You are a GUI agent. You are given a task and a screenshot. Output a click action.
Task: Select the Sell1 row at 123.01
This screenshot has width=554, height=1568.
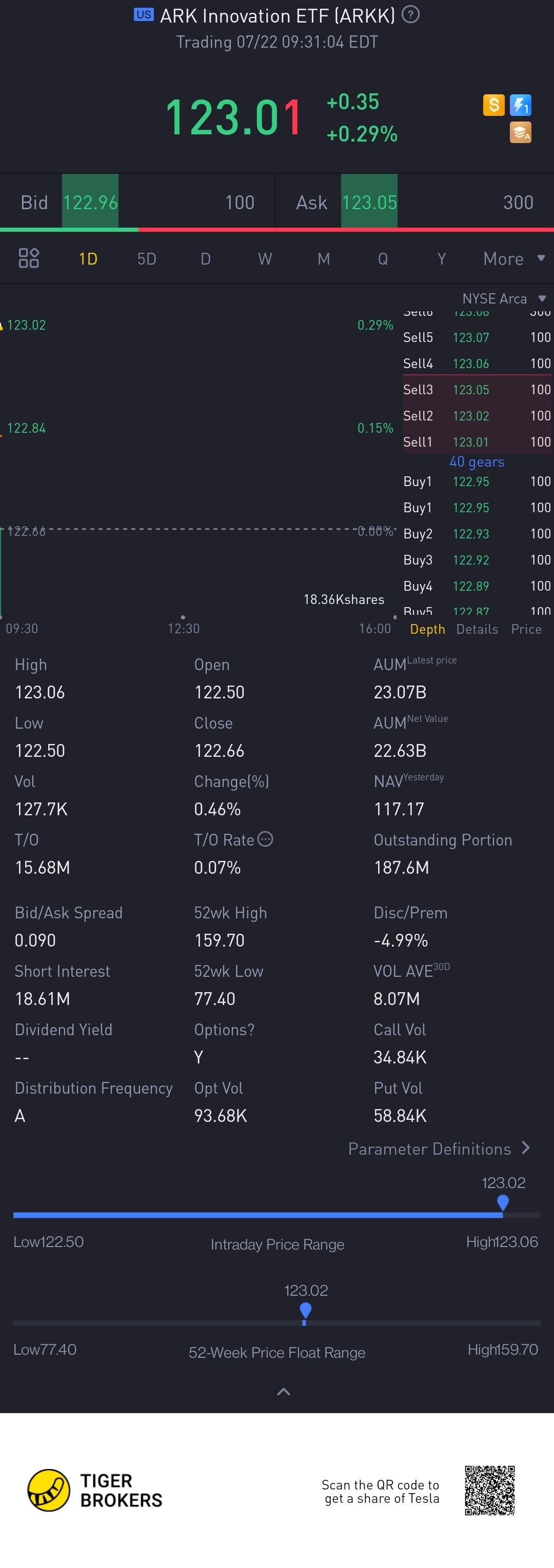pos(477,442)
